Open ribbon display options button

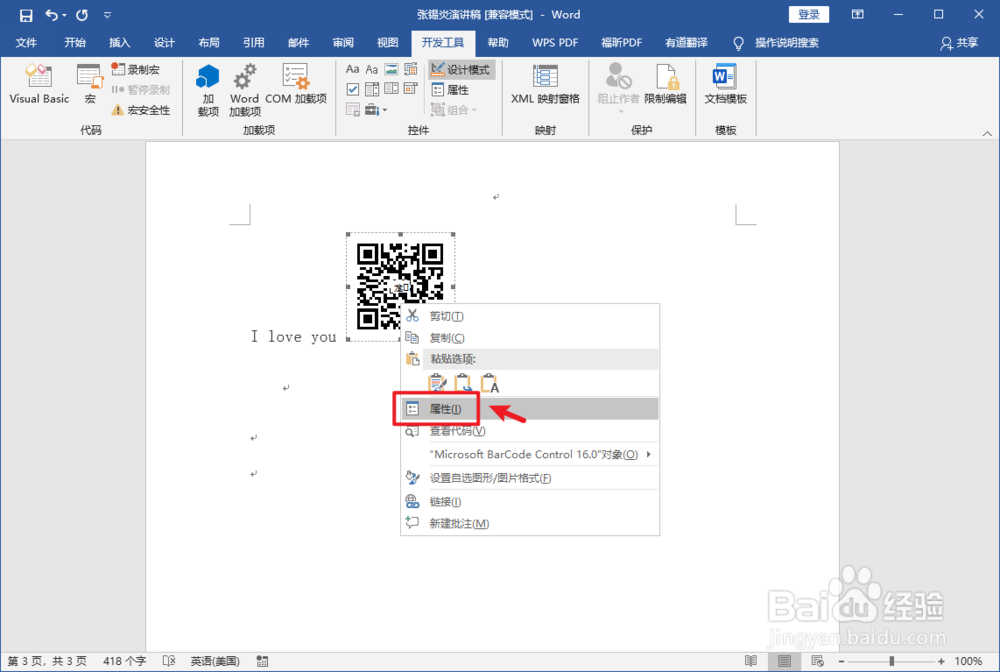pos(858,15)
